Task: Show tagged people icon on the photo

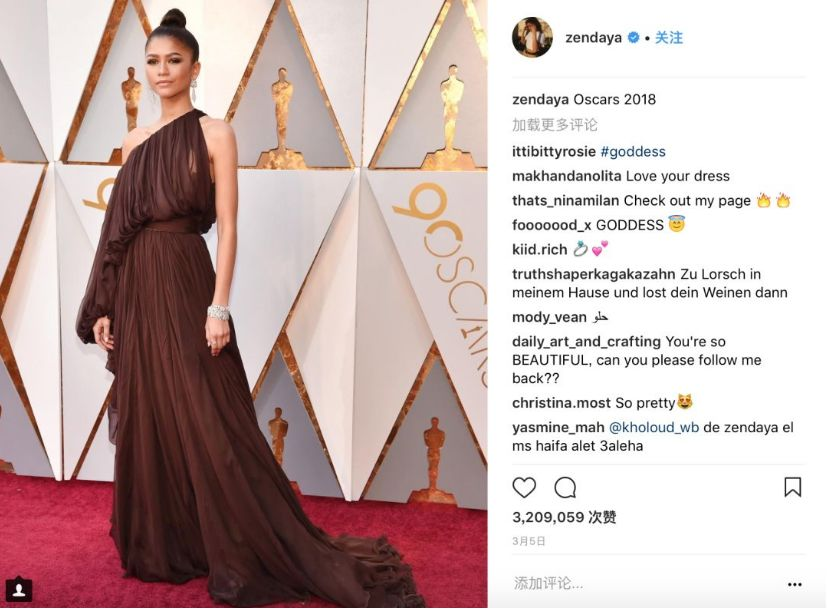Action: pos(19,589)
